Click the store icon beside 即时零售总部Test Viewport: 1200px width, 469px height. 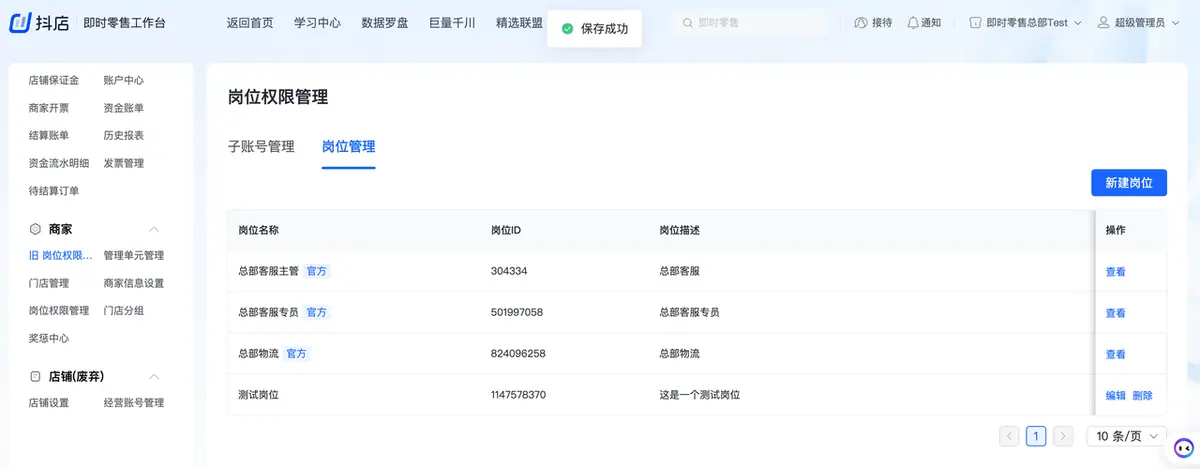[x=976, y=22]
